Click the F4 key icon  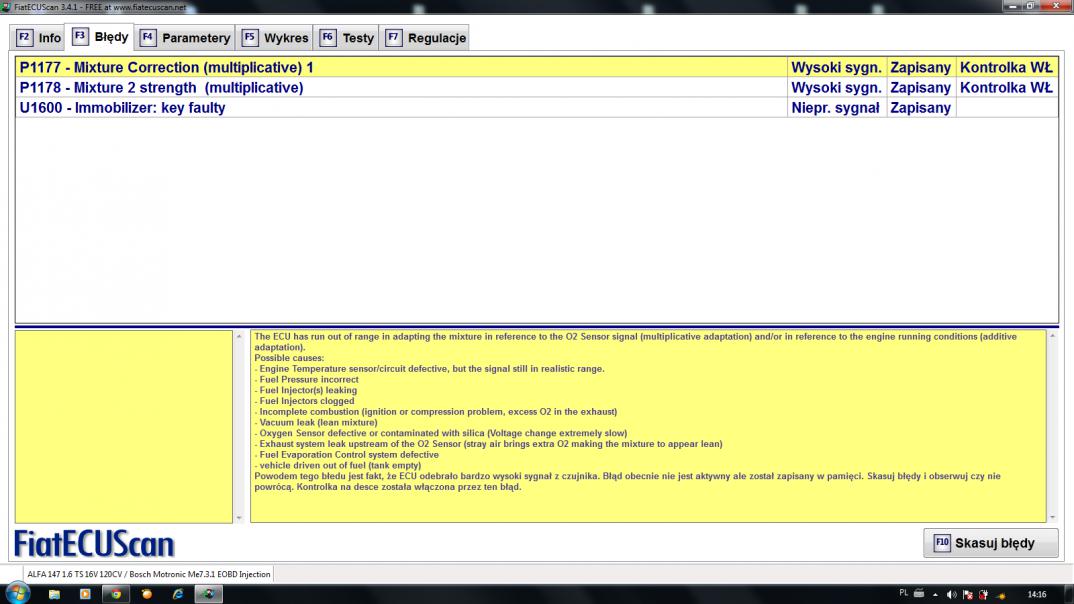[x=148, y=38]
